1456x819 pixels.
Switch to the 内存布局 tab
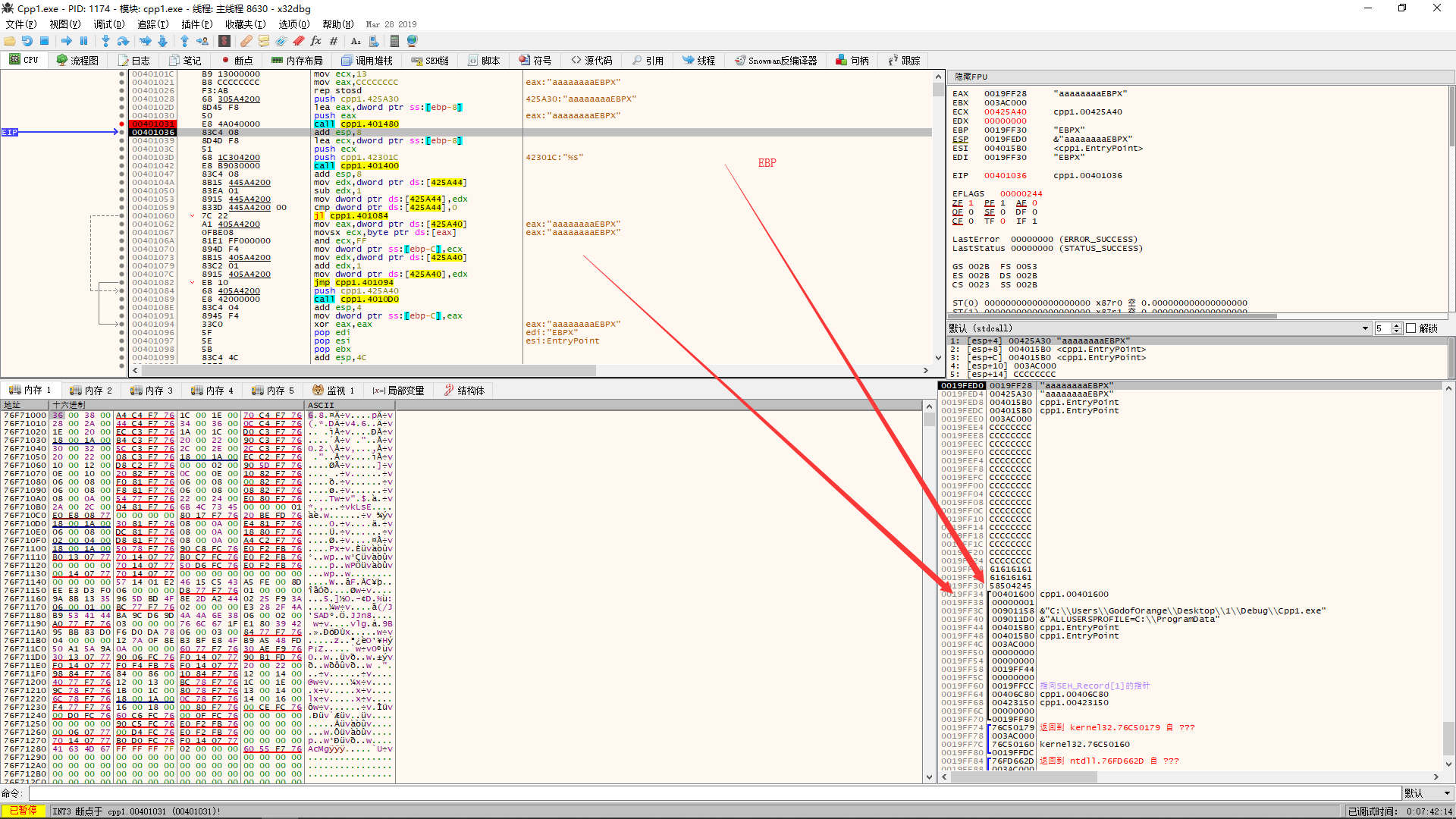coord(297,61)
